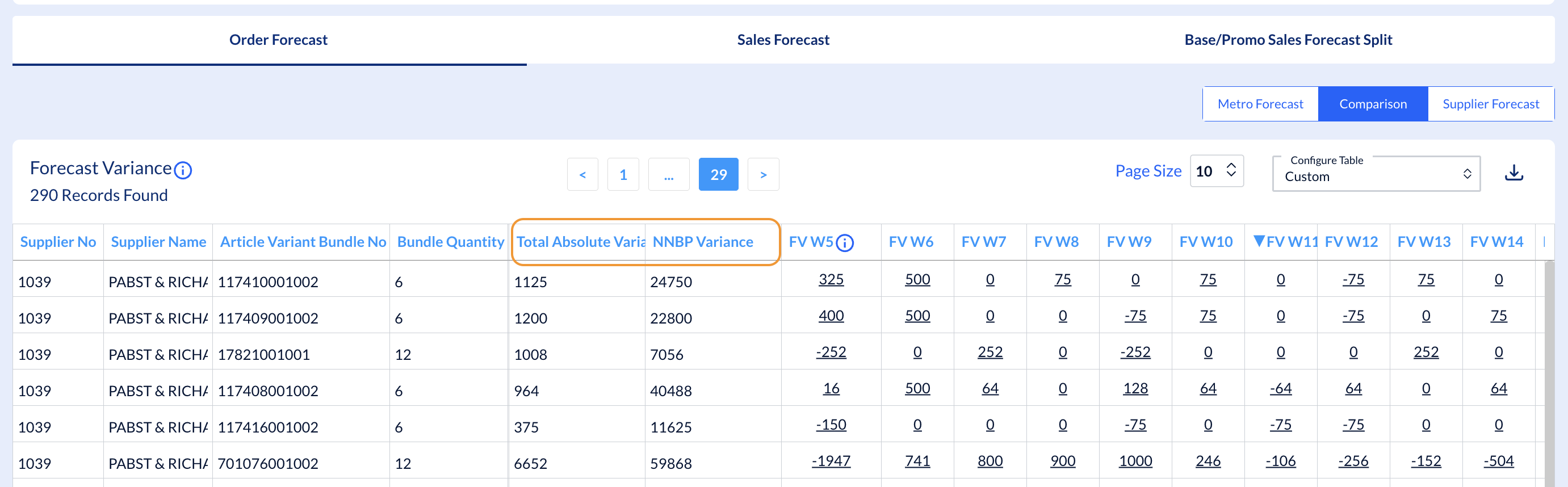This screenshot has width=1568, height=487.
Task: Click the sort triangle on FV W11
Action: (1259, 241)
